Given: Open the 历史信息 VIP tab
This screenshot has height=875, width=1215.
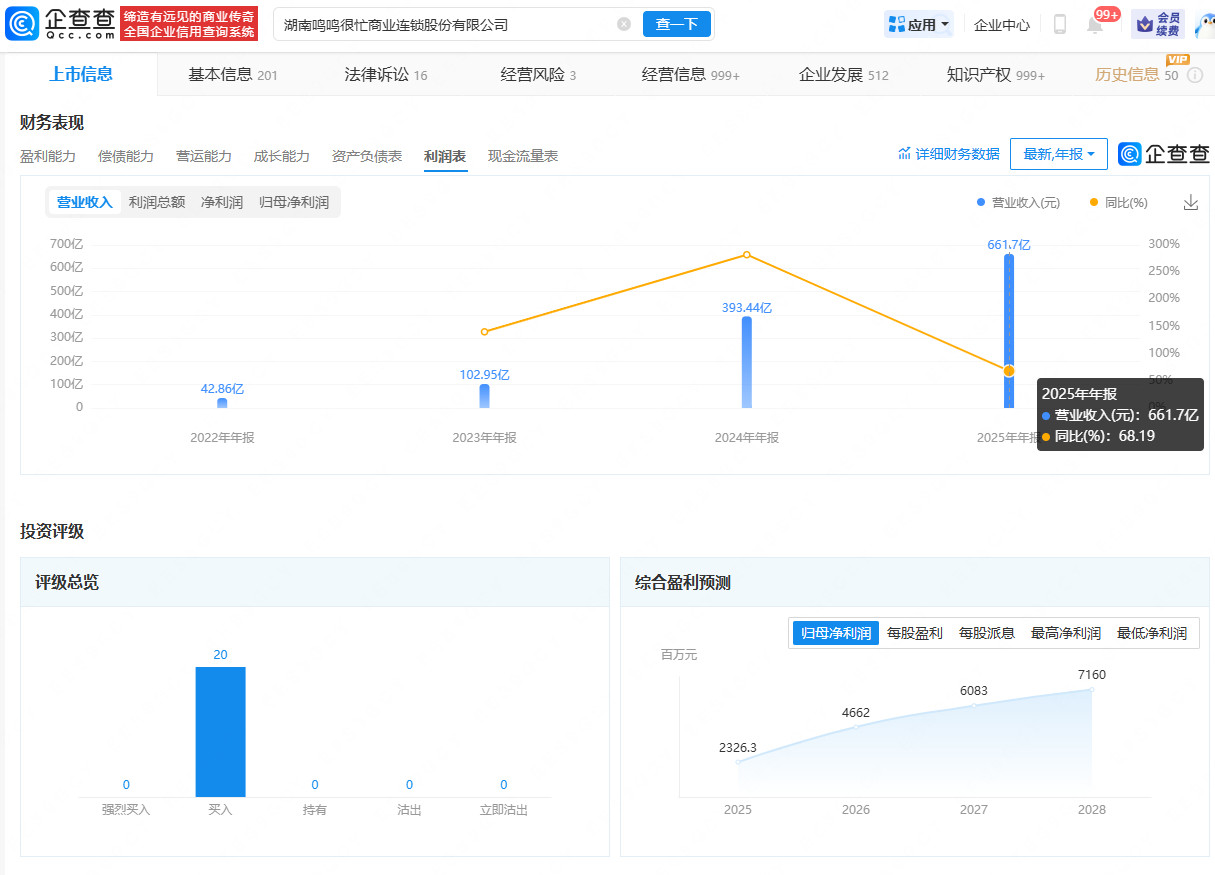Looking at the screenshot, I should pos(1138,74).
